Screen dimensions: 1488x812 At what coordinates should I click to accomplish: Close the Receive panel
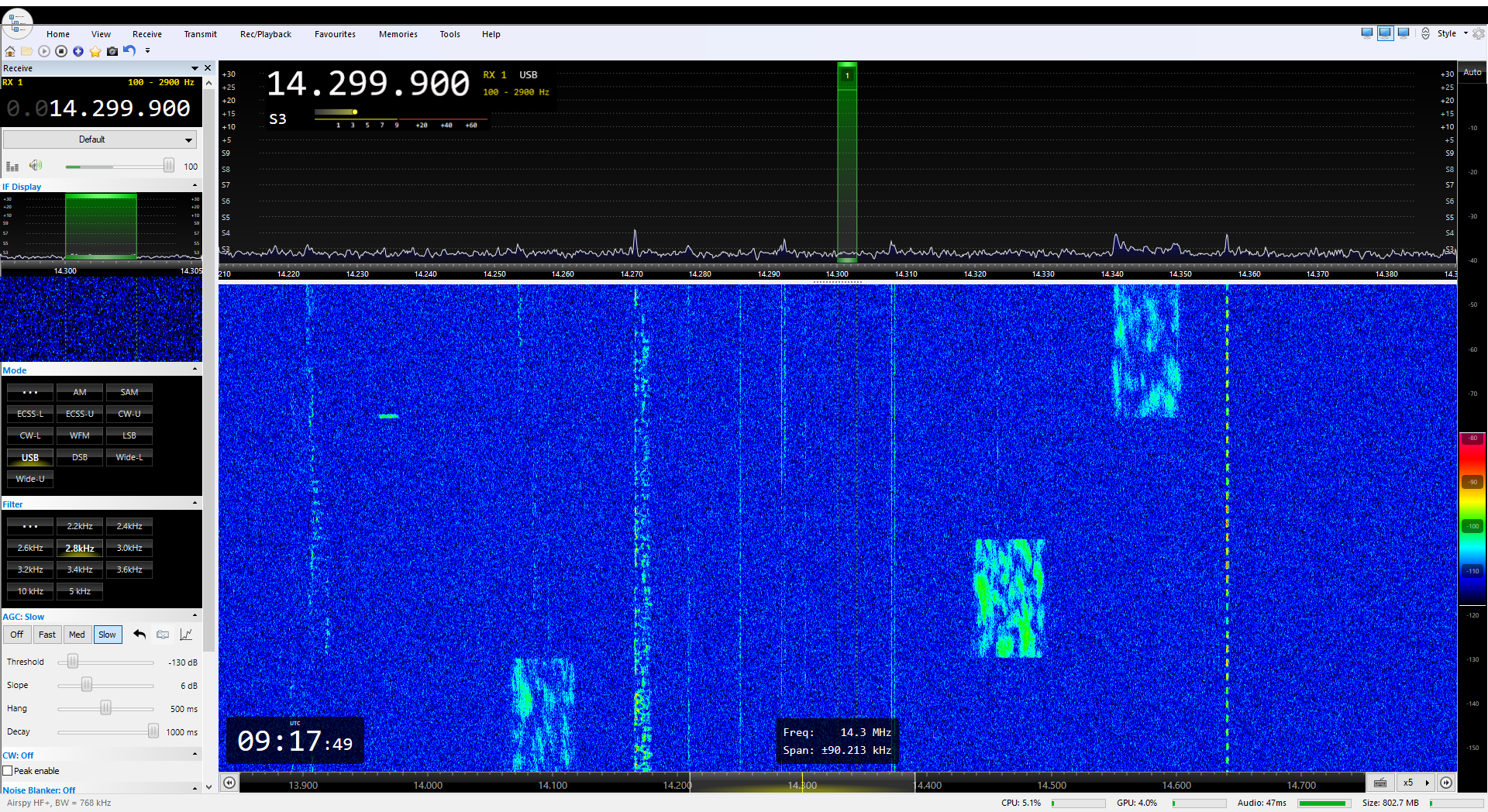point(208,68)
